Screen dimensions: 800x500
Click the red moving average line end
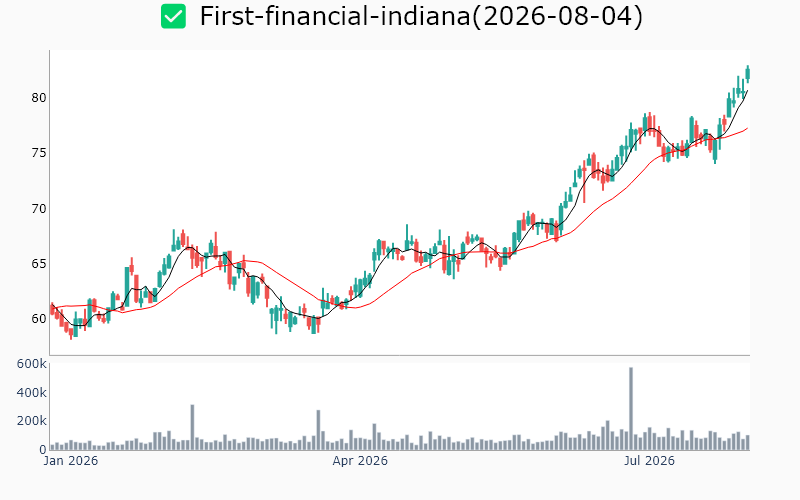[747, 128]
